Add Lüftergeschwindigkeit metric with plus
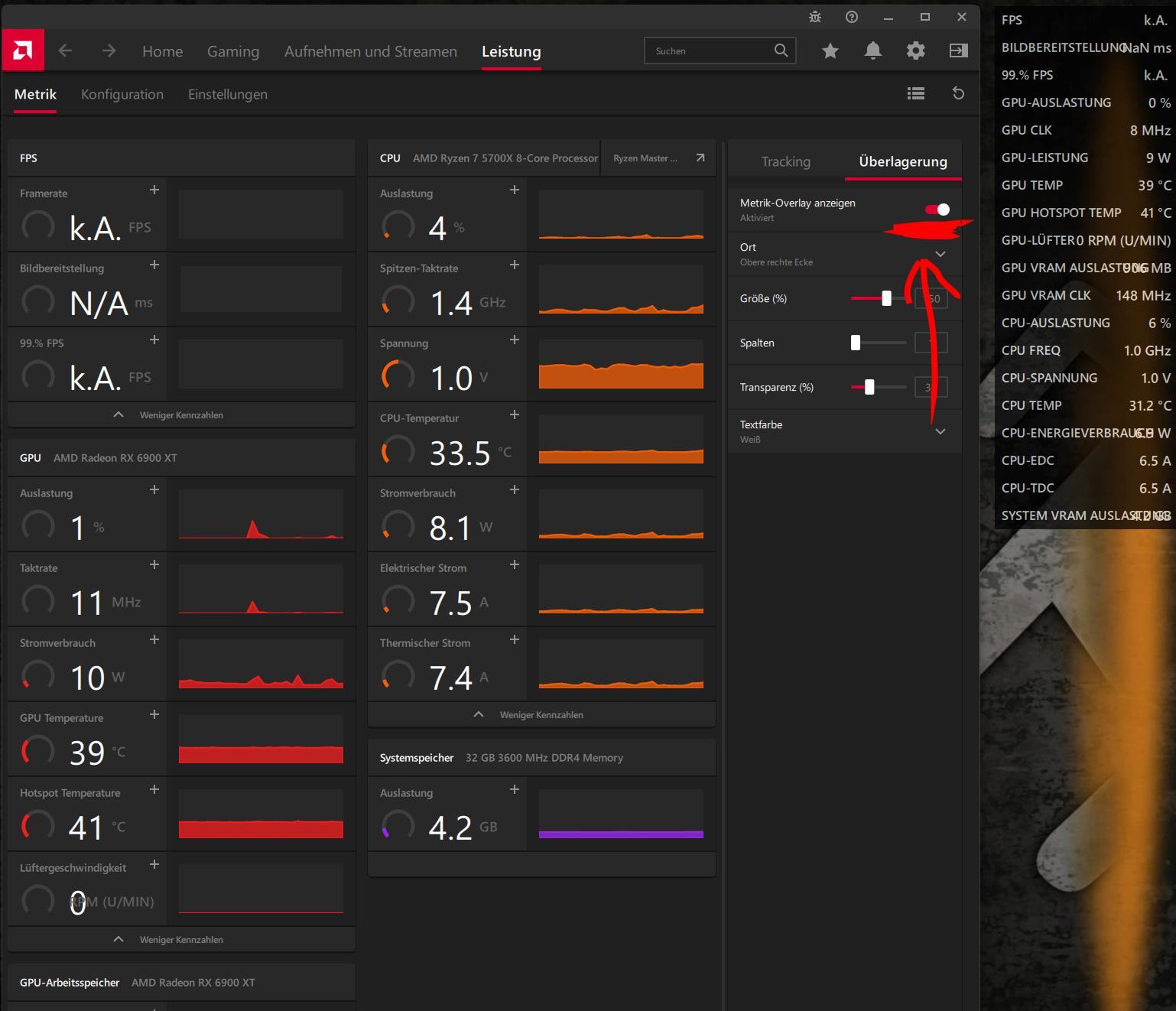 tap(154, 864)
